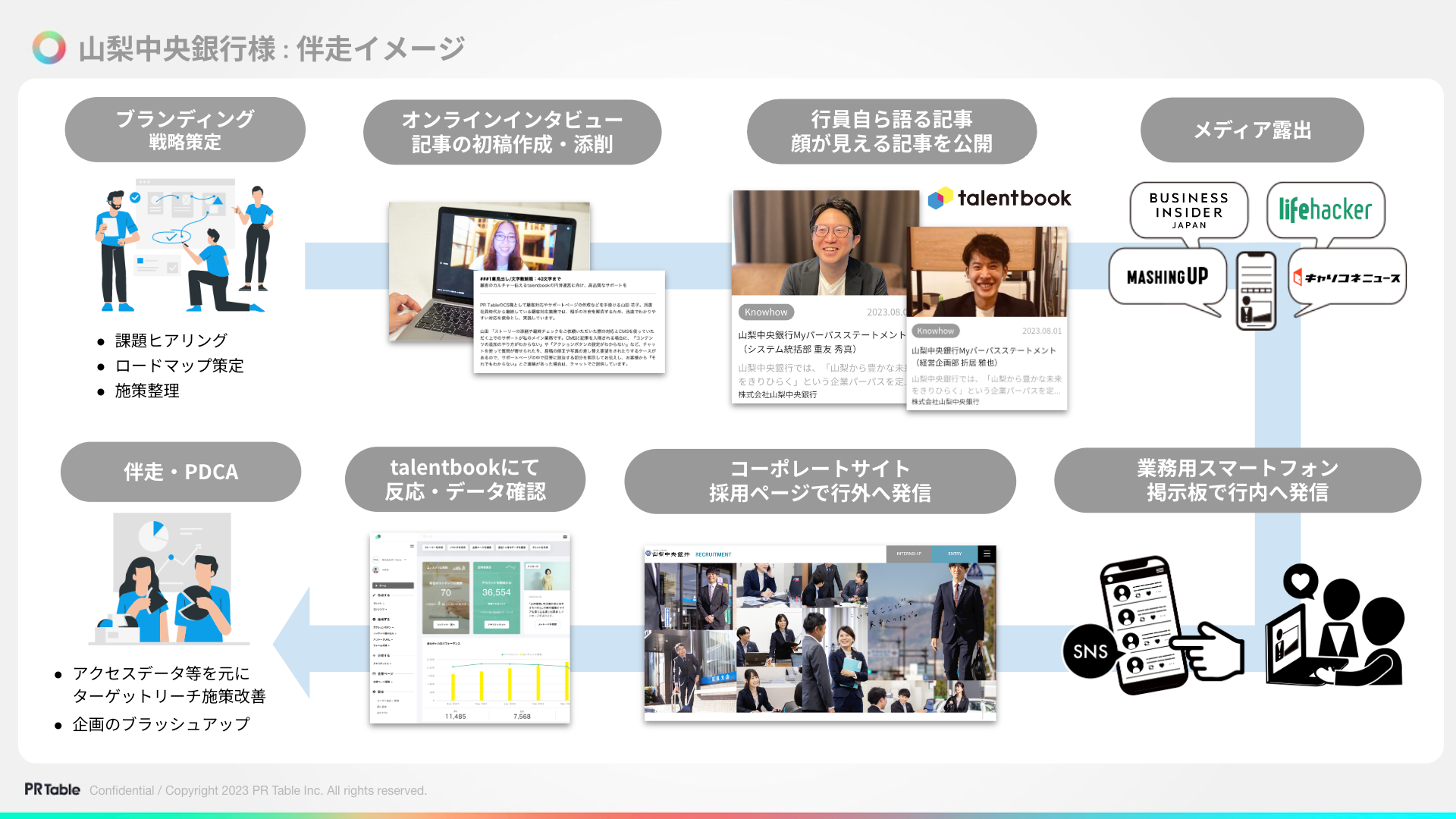
Task: Click the talentbook logo
Action: [x=999, y=199]
